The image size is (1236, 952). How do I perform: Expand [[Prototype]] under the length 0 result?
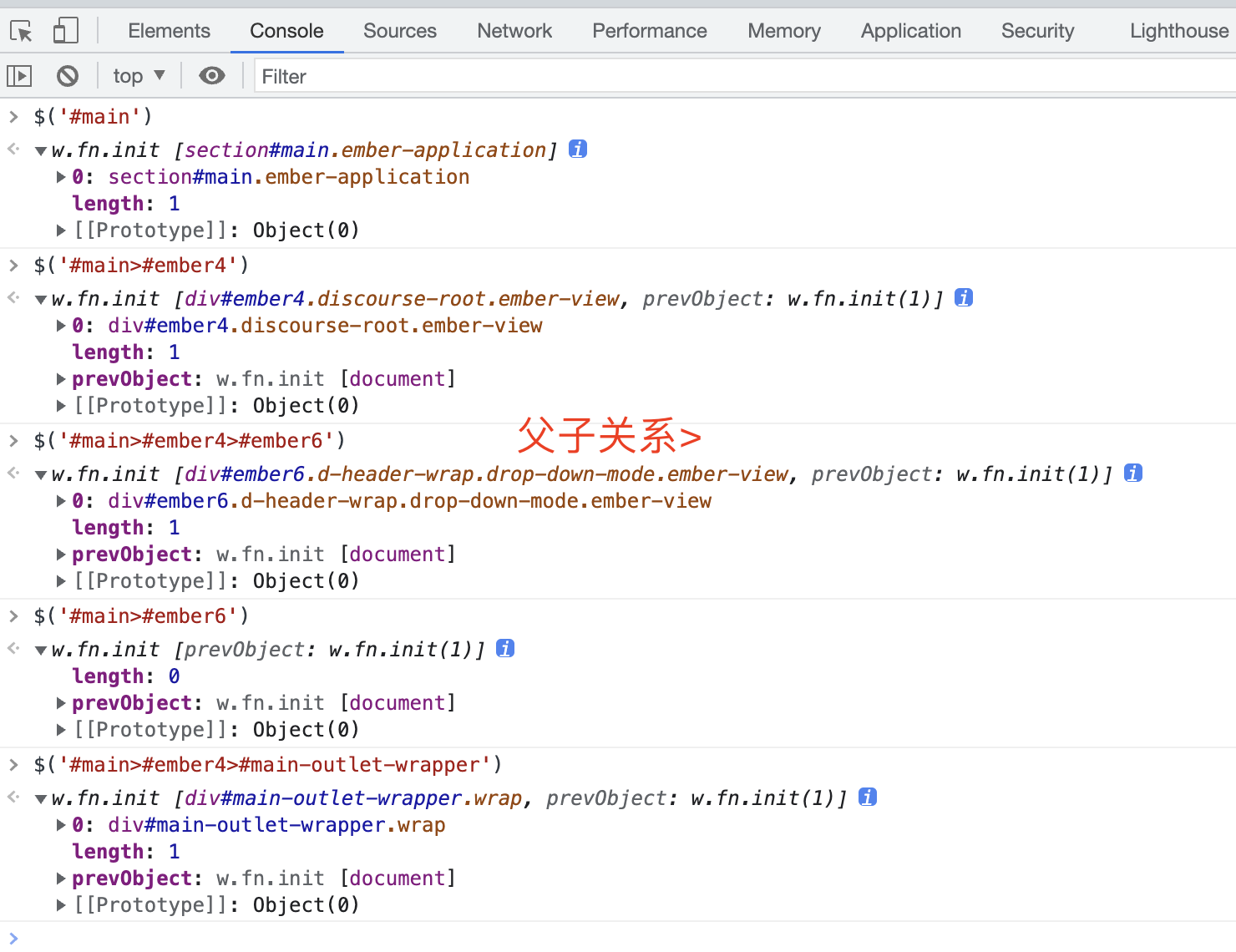click(x=61, y=730)
